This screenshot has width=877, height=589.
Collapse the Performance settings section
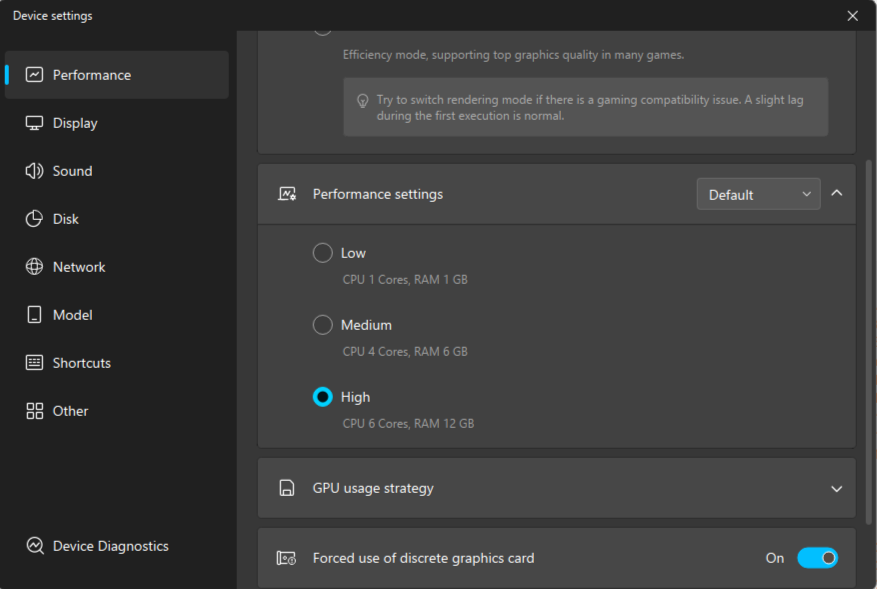click(x=837, y=193)
